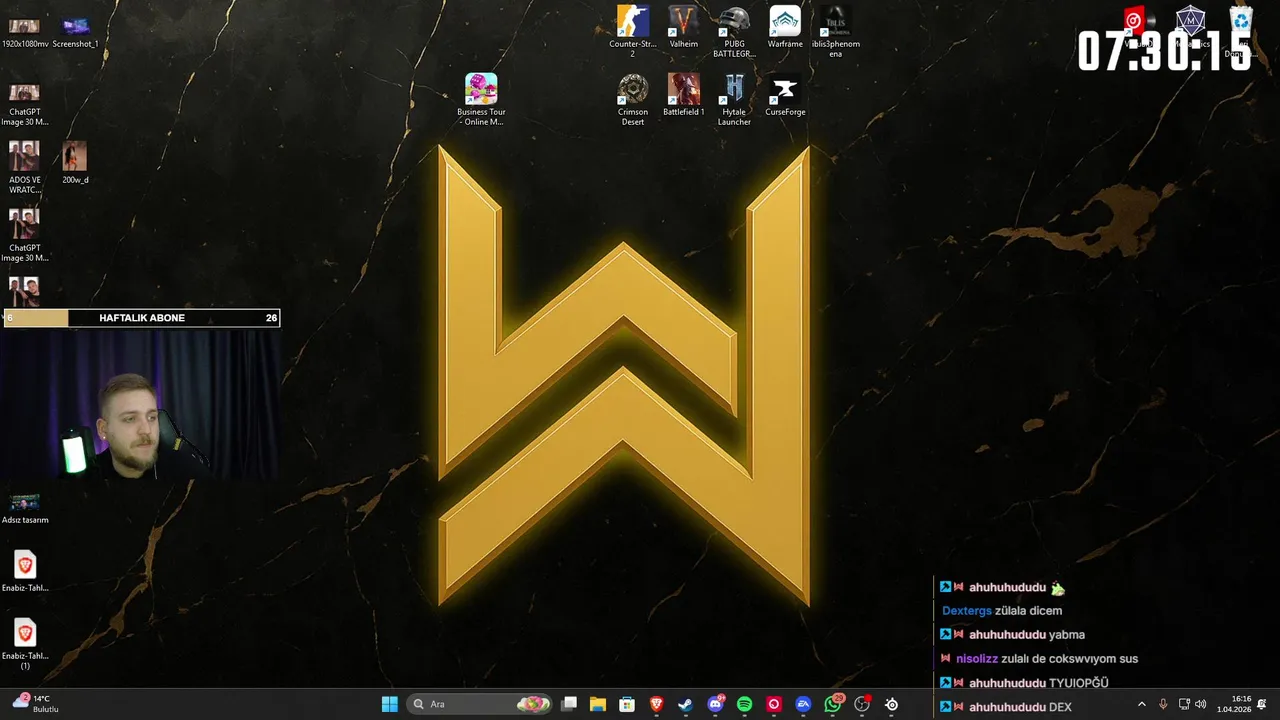Open the CurseForge desktop shortcut
The height and width of the screenshot is (720, 1280).
pos(785,95)
